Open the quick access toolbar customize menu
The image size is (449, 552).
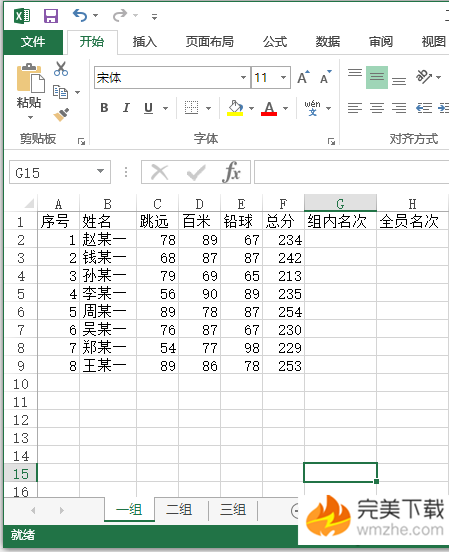[x=154, y=16]
